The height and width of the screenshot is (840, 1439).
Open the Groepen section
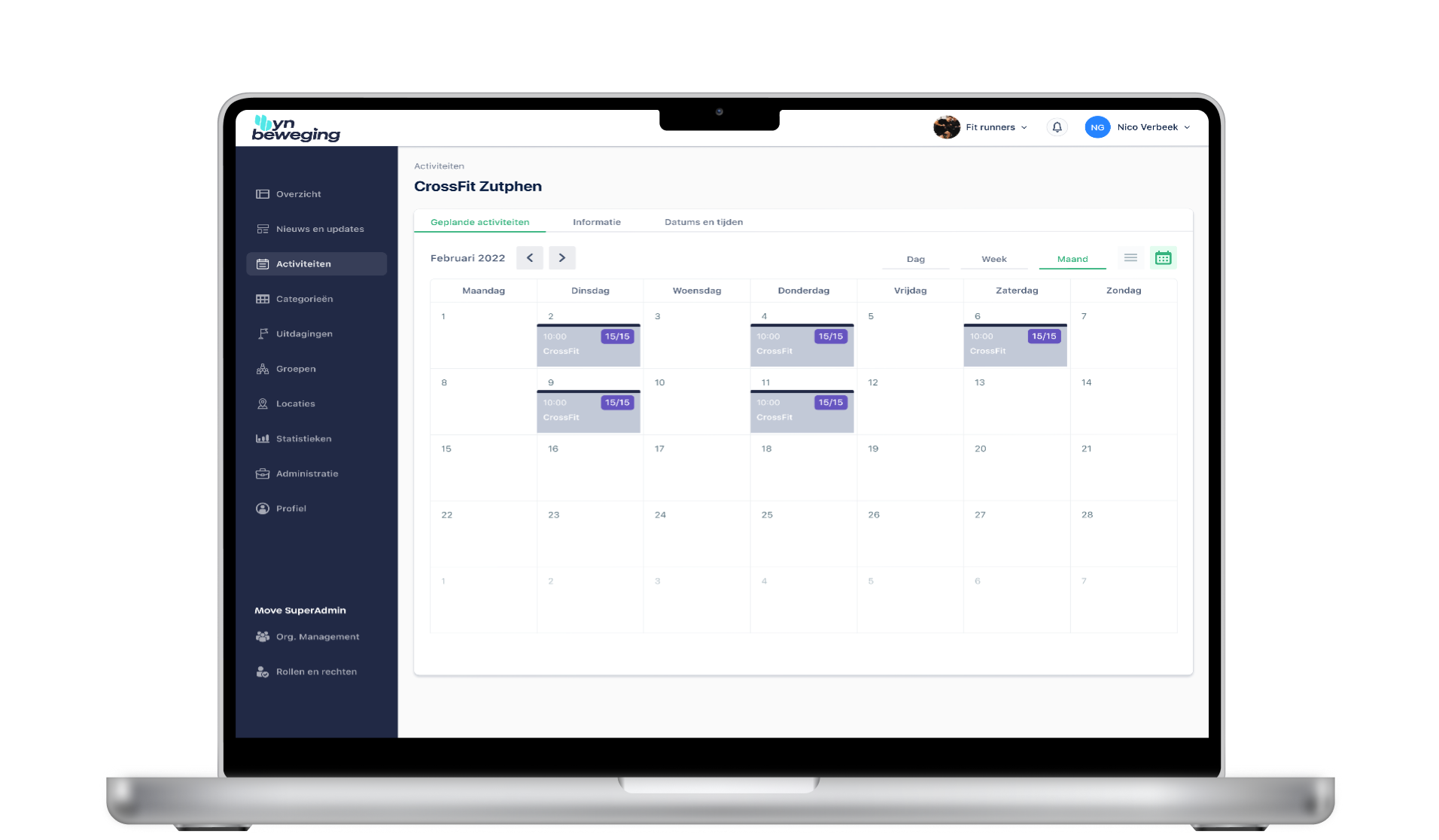294,369
